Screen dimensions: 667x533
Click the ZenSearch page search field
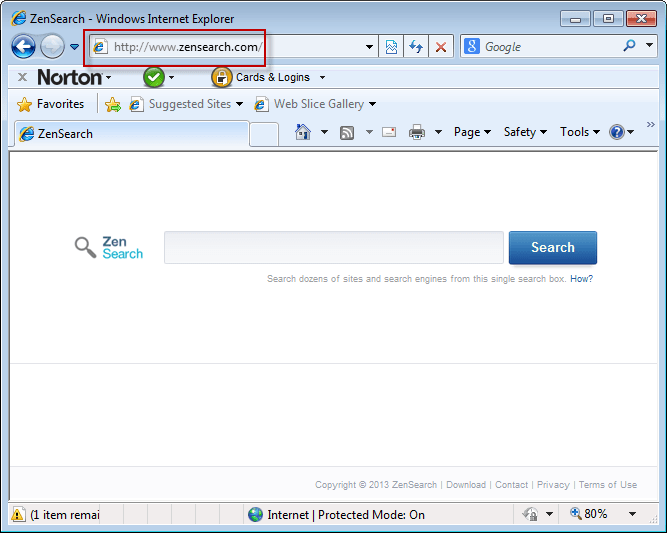pos(334,248)
